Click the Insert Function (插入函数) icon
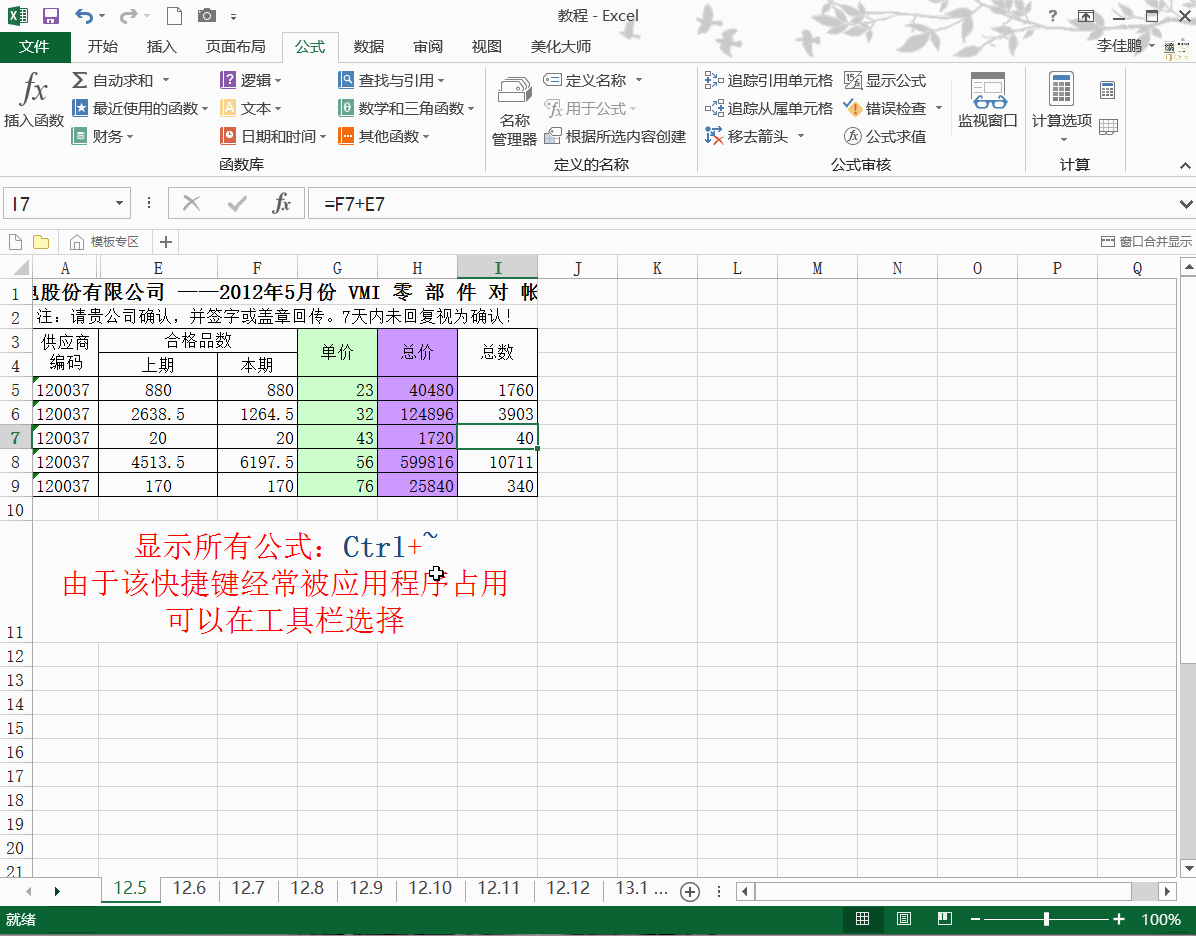This screenshot has height=936, width=1196. tap(34, 102)
